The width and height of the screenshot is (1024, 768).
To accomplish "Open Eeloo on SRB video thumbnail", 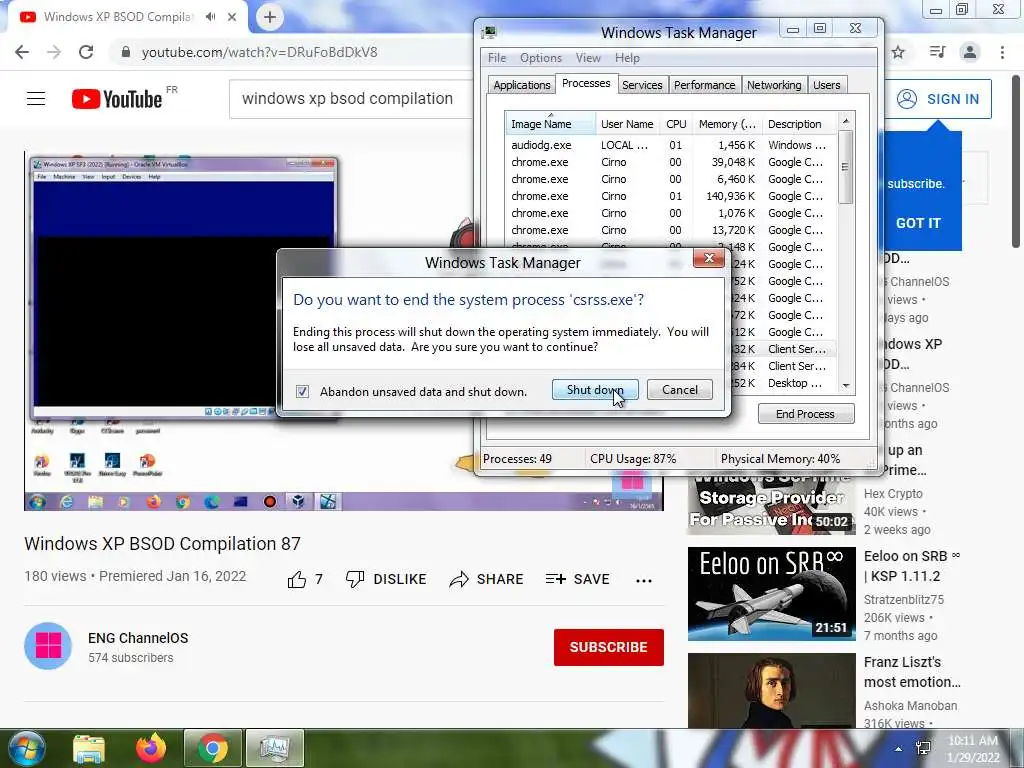I will [771, 594].
